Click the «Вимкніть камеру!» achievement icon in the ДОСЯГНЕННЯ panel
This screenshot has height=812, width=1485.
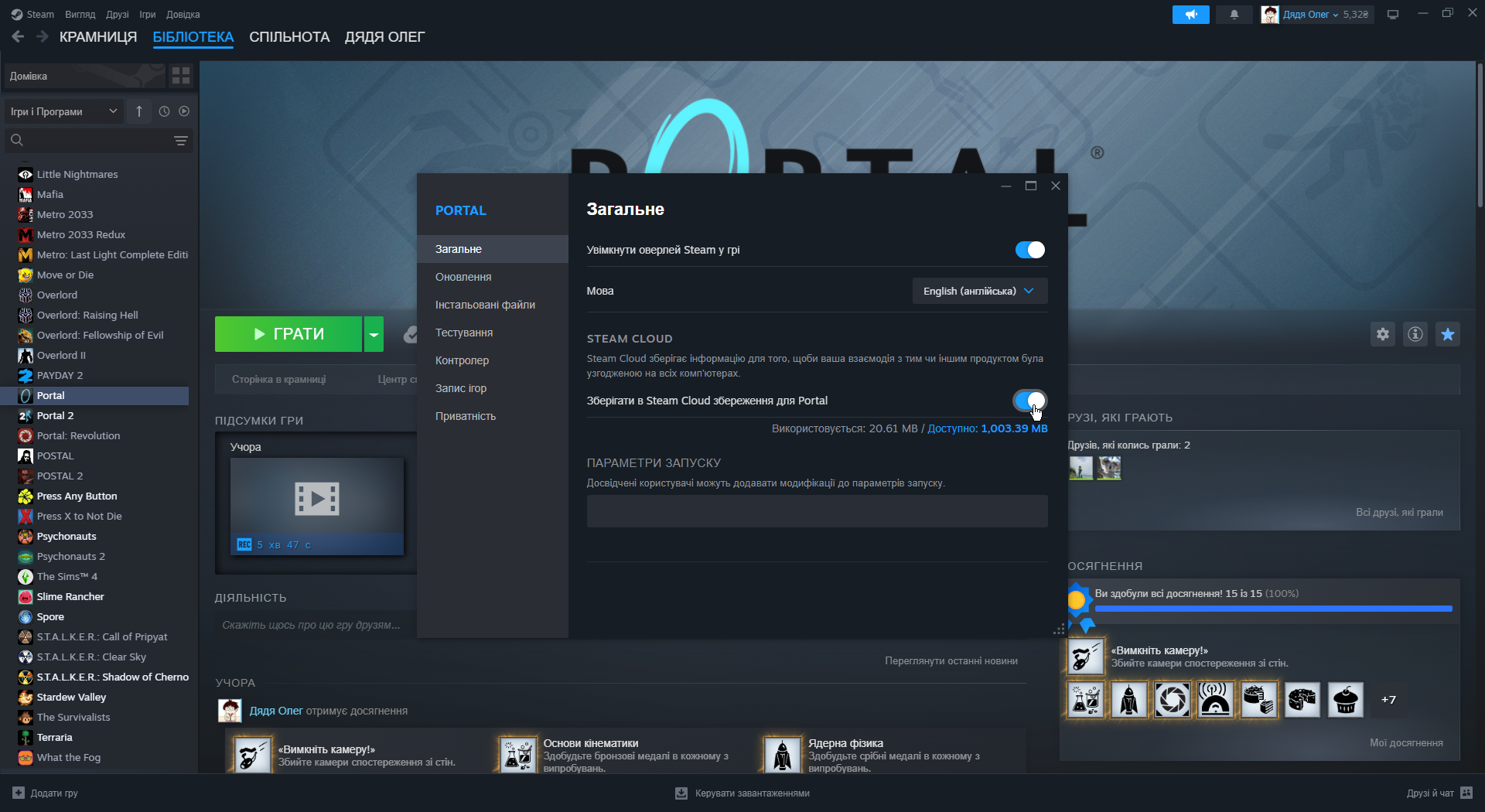tap(1086, 657)
